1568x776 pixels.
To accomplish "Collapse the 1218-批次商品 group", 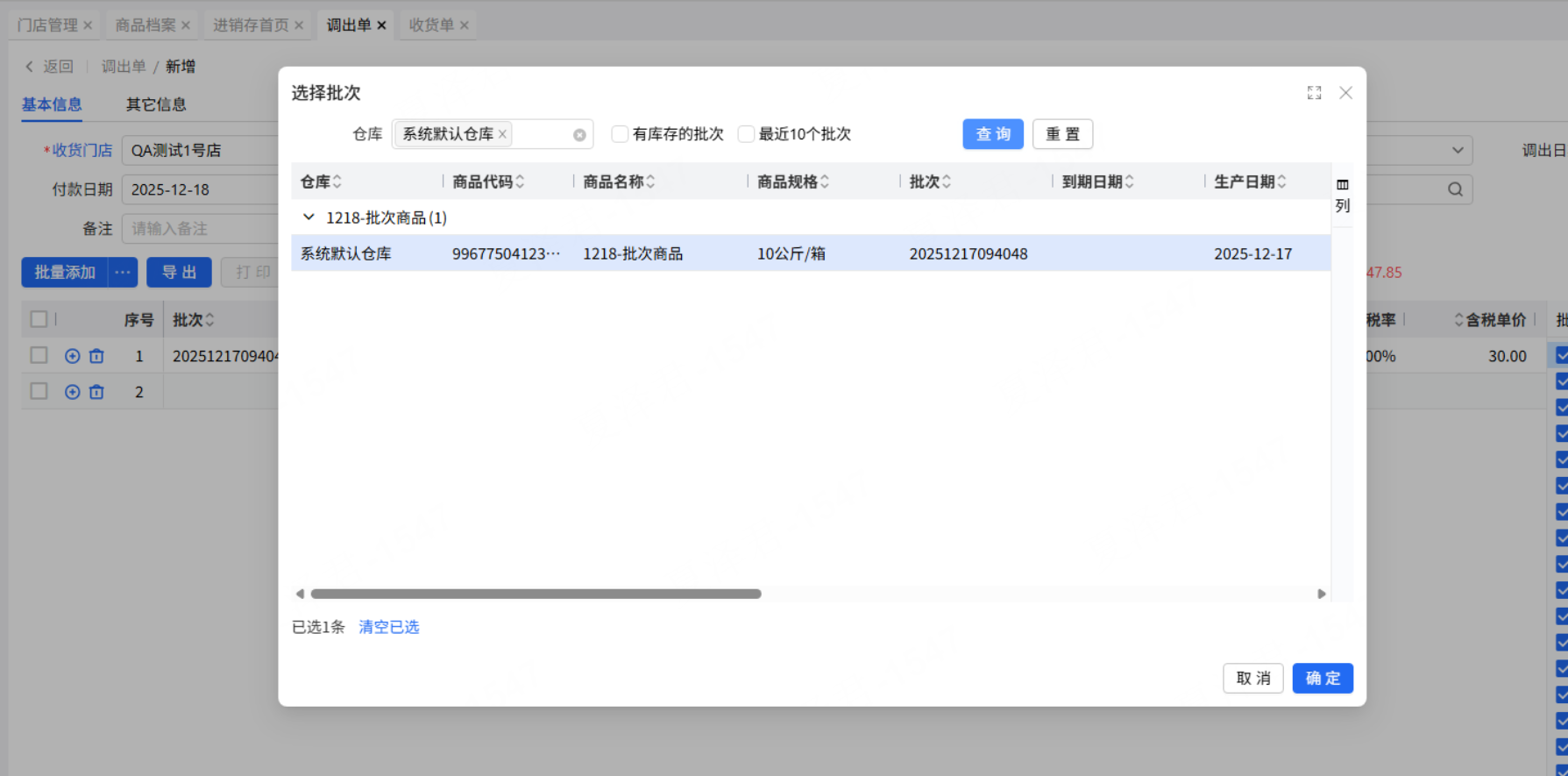I will click(309, 217).
